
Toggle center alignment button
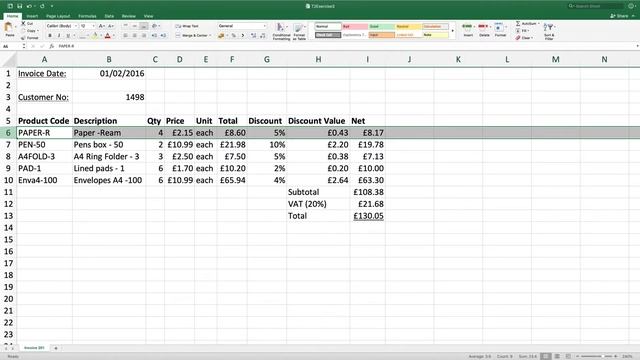click(x=134, y=36)
